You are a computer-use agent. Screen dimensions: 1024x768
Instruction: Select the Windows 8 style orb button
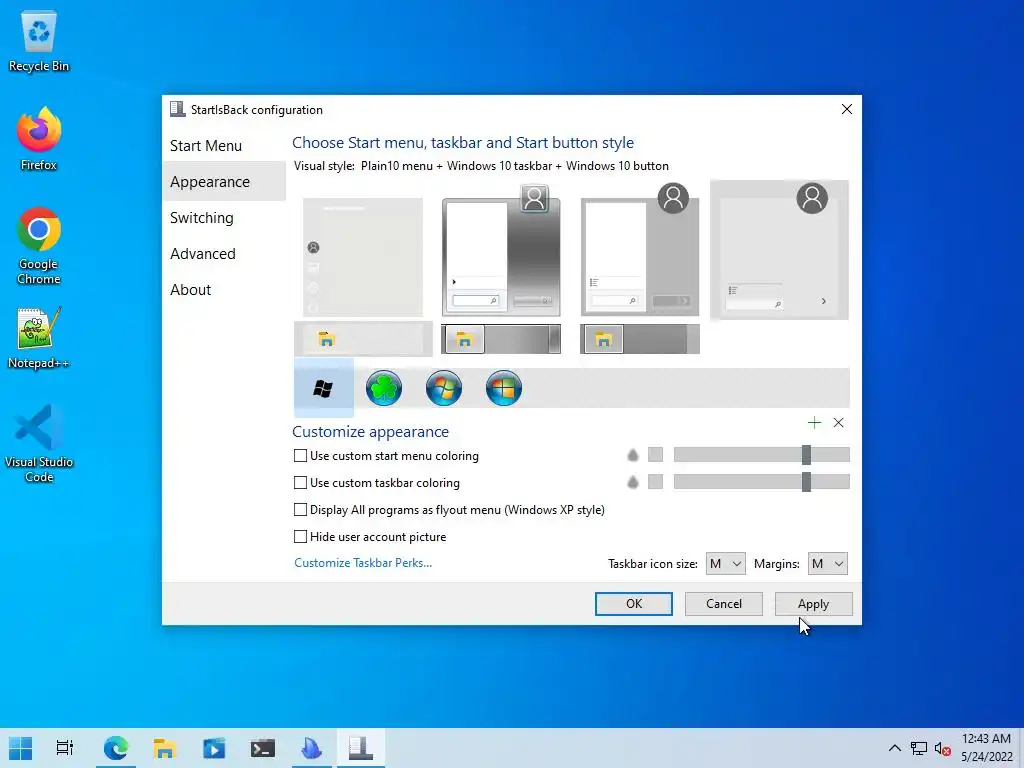tap(504, 388)
